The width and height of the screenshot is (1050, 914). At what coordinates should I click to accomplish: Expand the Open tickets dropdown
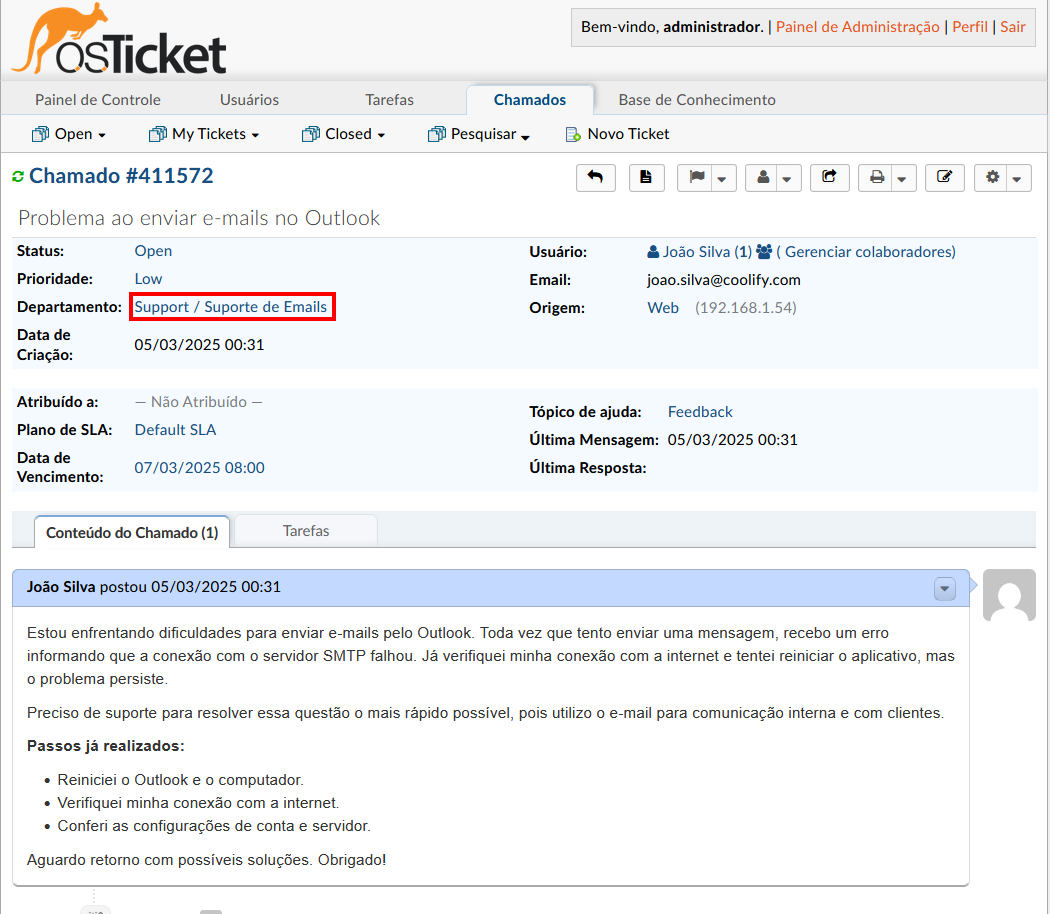click(x=69, y=134)
